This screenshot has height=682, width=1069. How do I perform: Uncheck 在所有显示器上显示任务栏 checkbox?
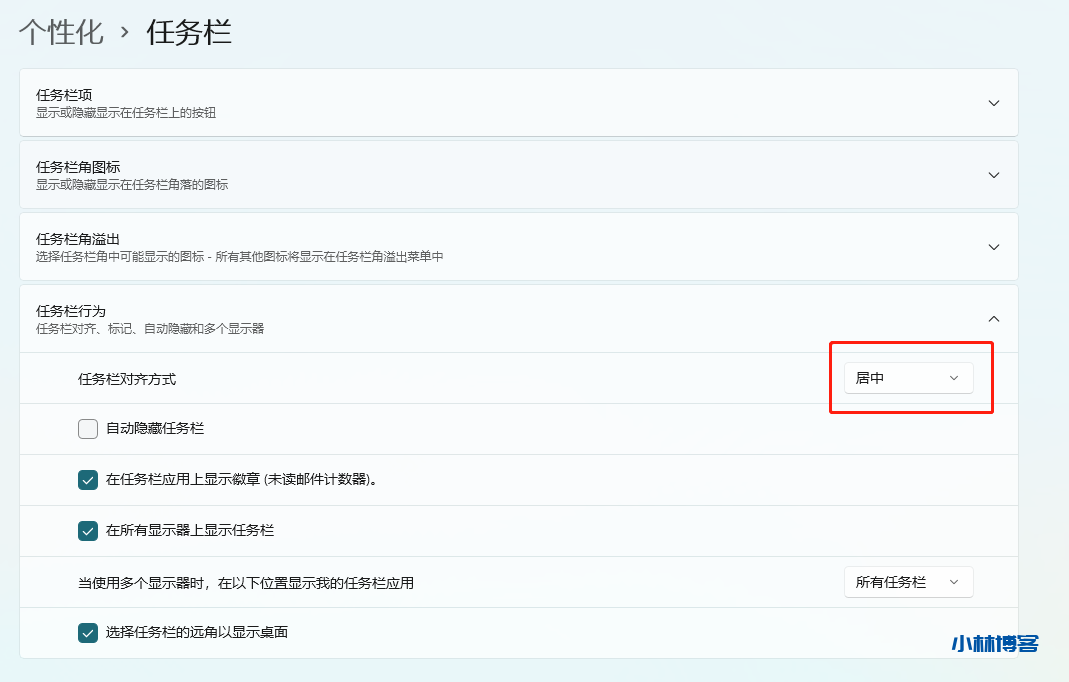pos(88,531)
